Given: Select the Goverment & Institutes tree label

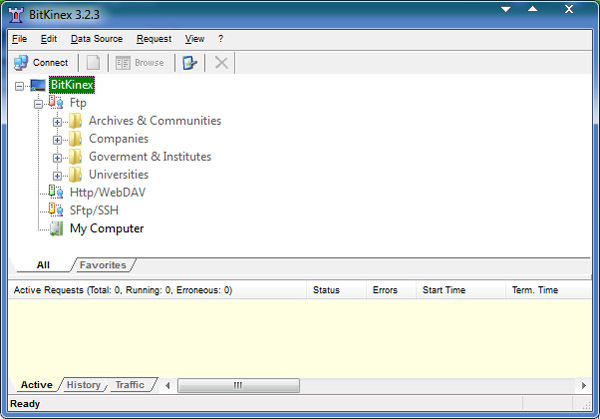Looking at the screenshot, I should pyautogui.click(x=150, y=157).
